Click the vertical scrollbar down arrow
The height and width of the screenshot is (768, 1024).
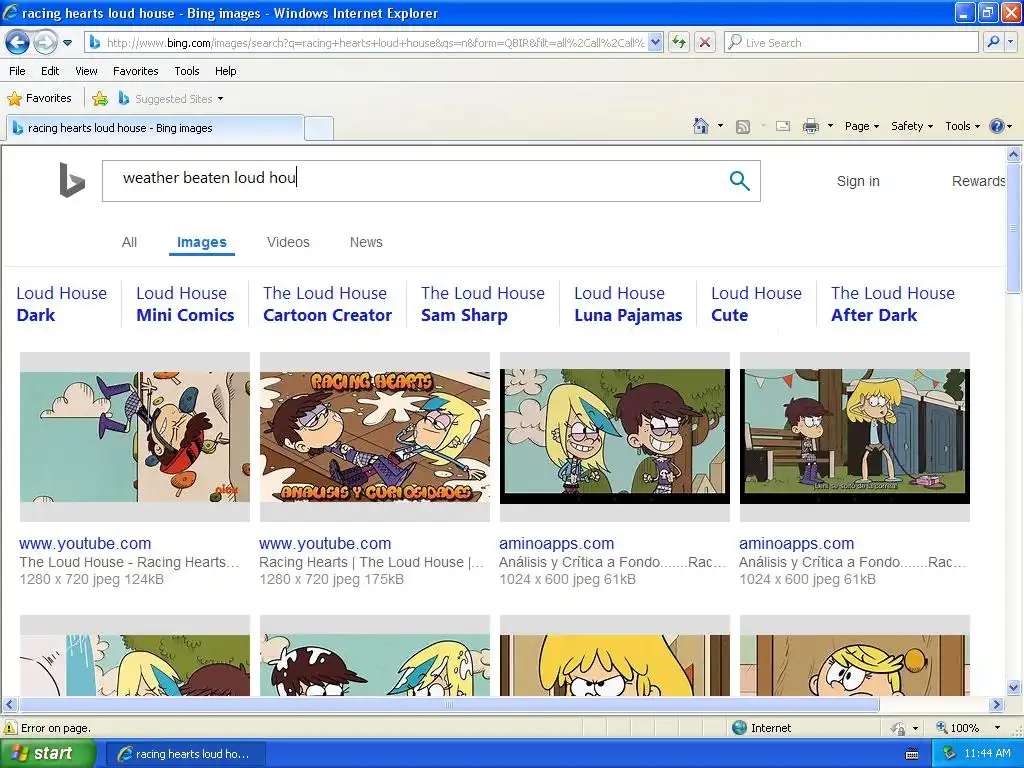click(1014, 688)
